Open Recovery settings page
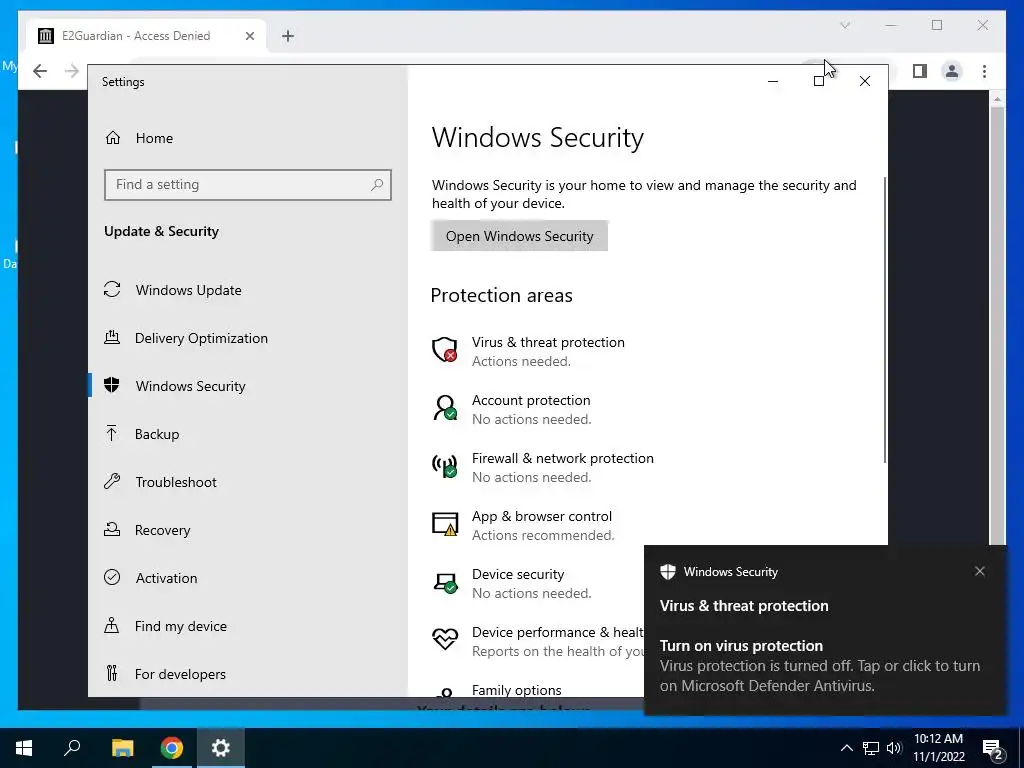The image size is (1024, 768). pos(163,530)
